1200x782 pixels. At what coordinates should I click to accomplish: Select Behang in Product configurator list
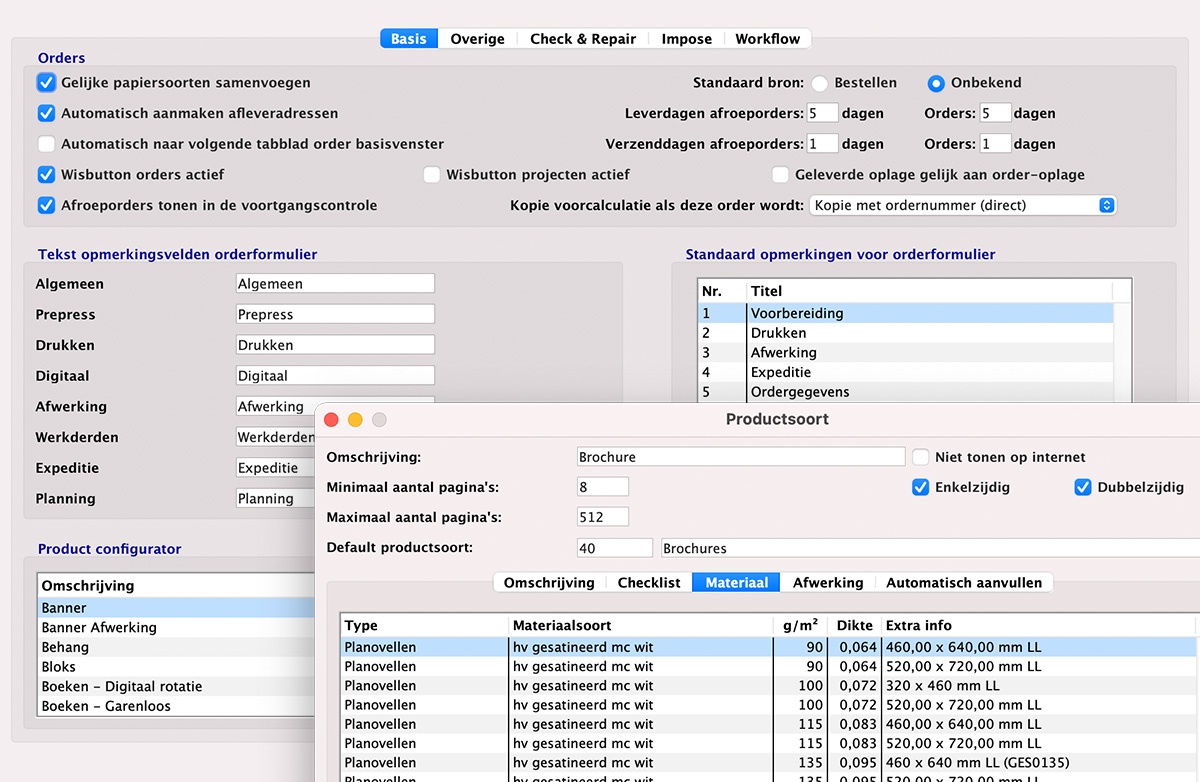[x=177, y=647]
